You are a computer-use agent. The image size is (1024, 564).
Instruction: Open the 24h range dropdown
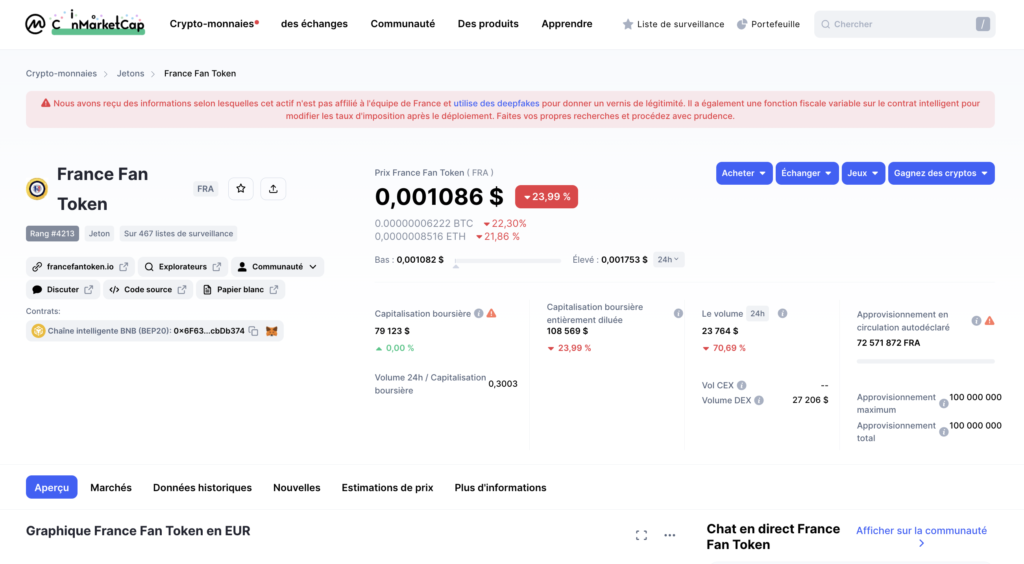pos(668,259)
